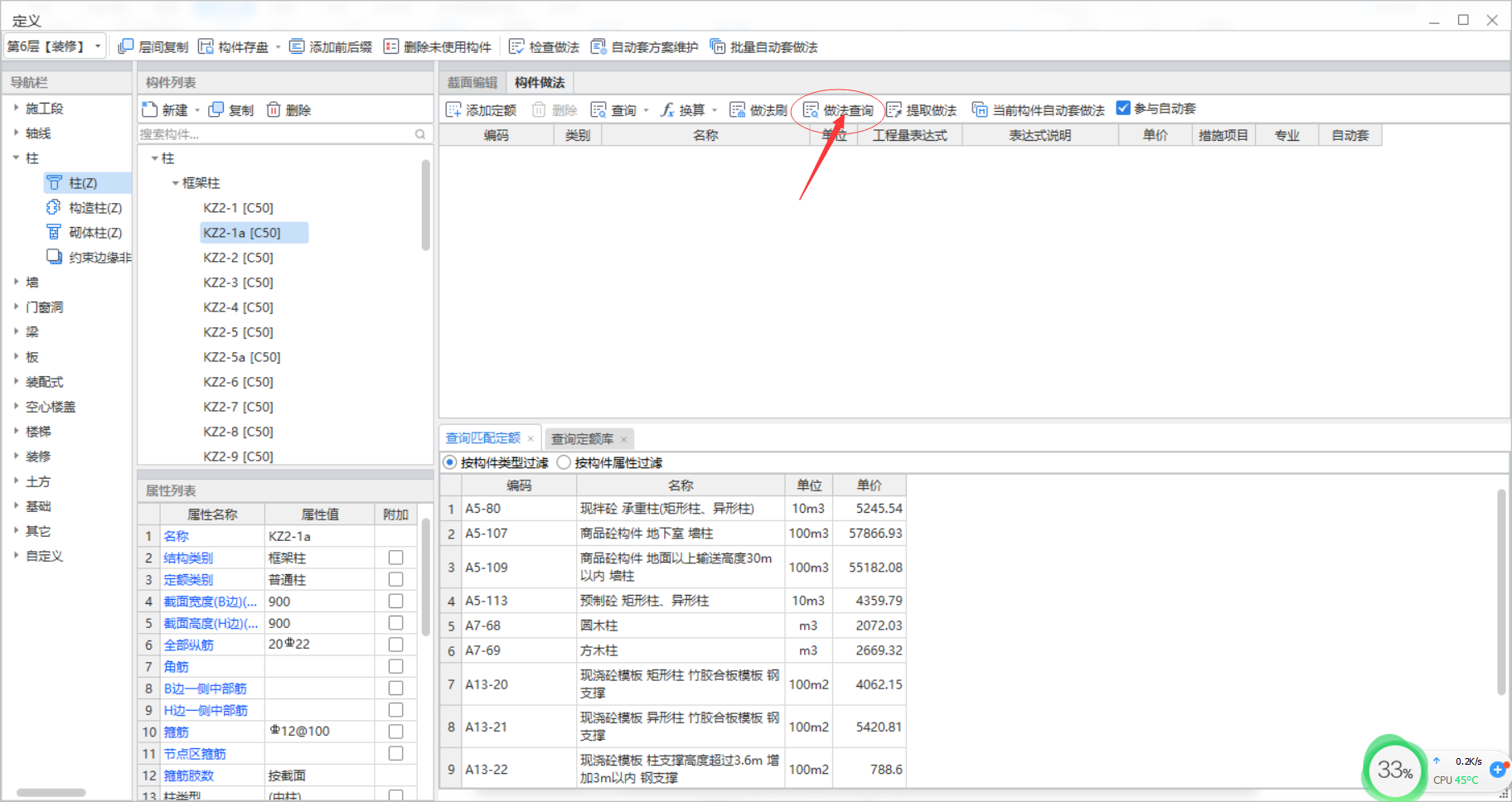Click the 删除 button in the component list
Image resolution: width=1512 pixels, height=802 pixels.
(289, 109)
